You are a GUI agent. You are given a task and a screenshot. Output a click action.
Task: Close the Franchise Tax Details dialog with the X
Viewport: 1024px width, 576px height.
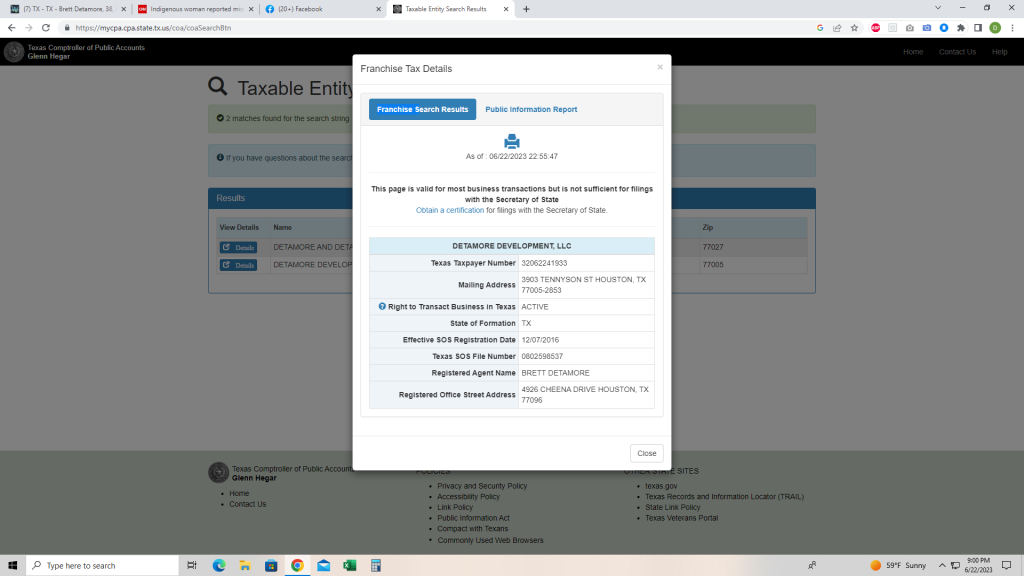coord(660,67)
